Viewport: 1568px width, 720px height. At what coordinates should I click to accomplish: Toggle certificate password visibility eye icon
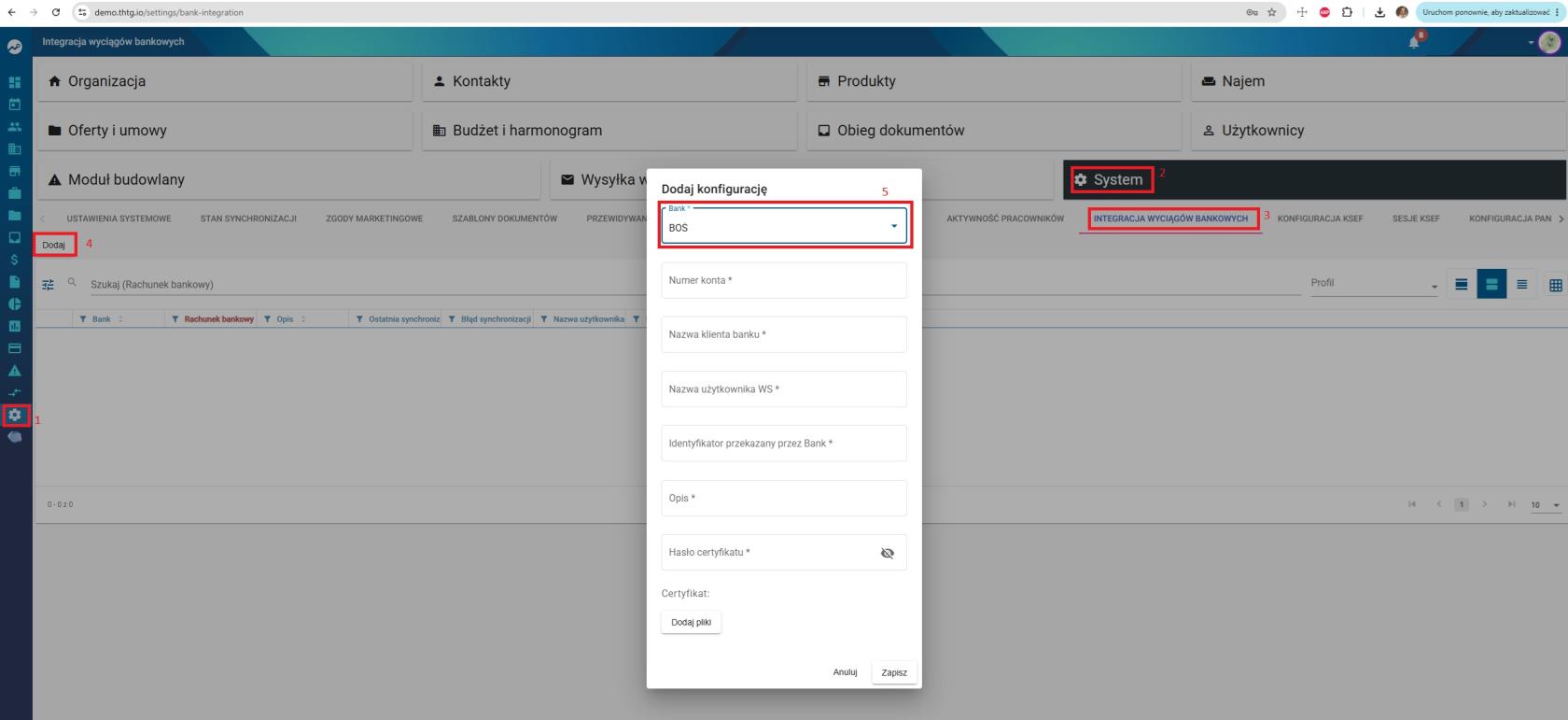coord(888,553)
